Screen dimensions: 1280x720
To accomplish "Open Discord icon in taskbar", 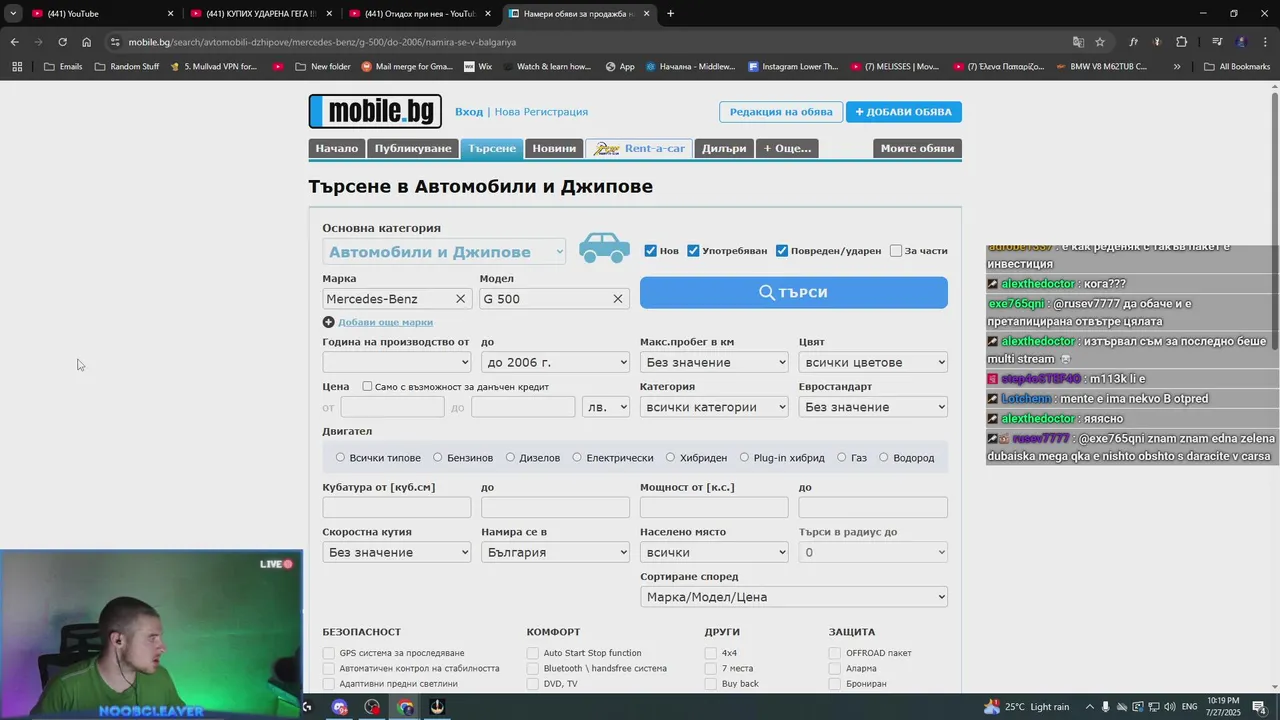I will [x=340, y=707].
